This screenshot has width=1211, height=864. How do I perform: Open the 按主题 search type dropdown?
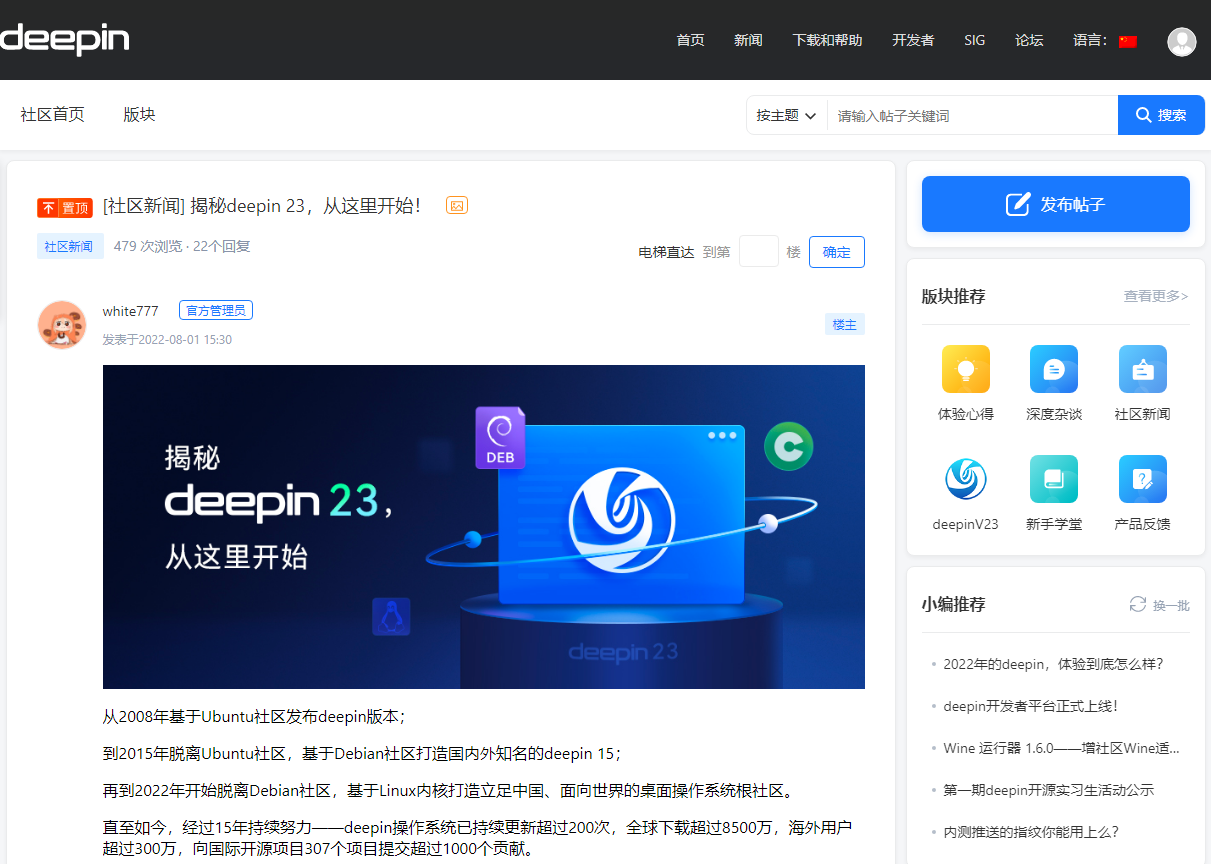pos(787,115)
